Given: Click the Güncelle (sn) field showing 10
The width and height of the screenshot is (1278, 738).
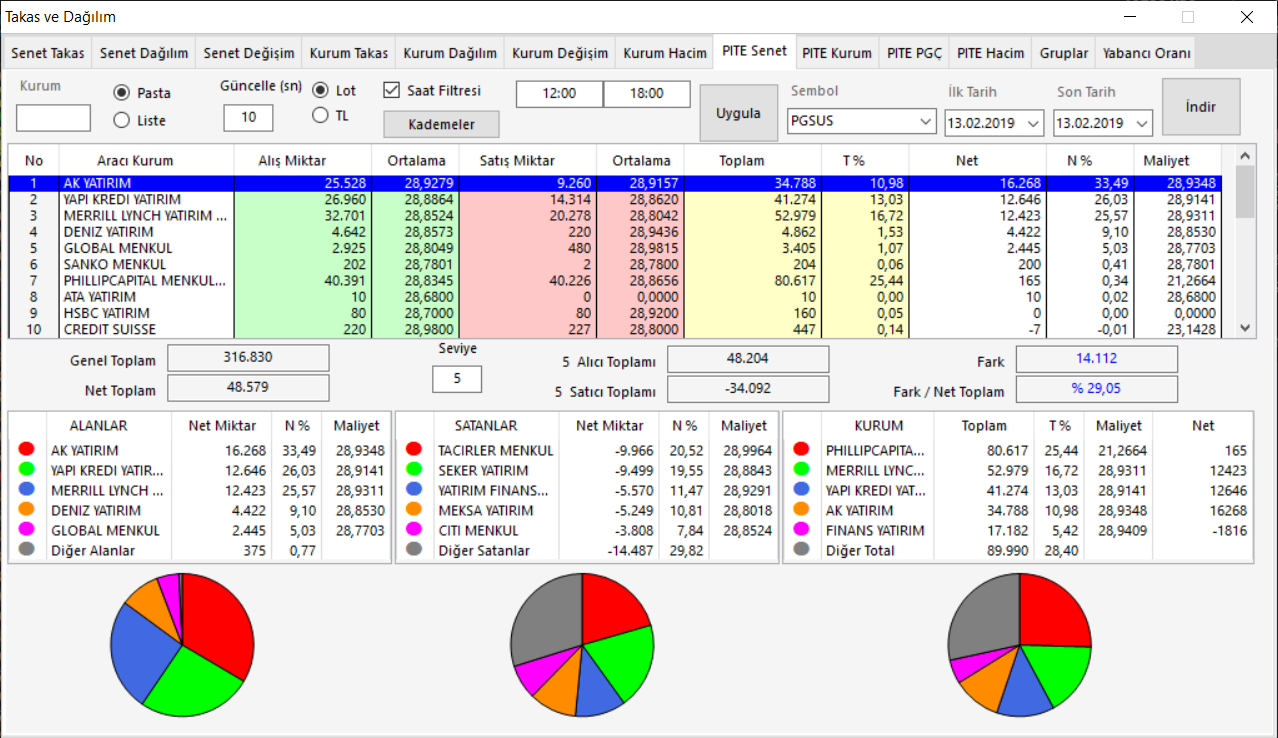Looking at the screenshot, I should (x=248, y=118).
